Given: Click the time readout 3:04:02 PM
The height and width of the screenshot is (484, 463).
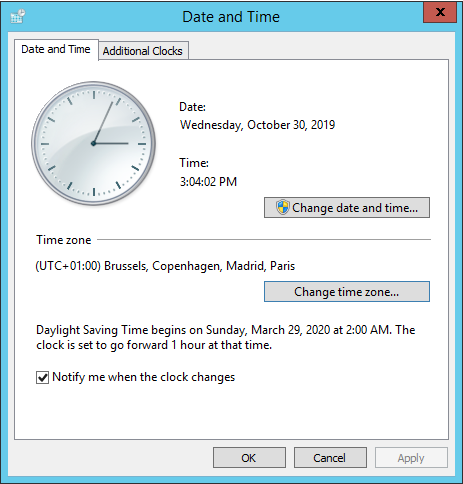Looking at the screenshot, I should pos(208,182).
